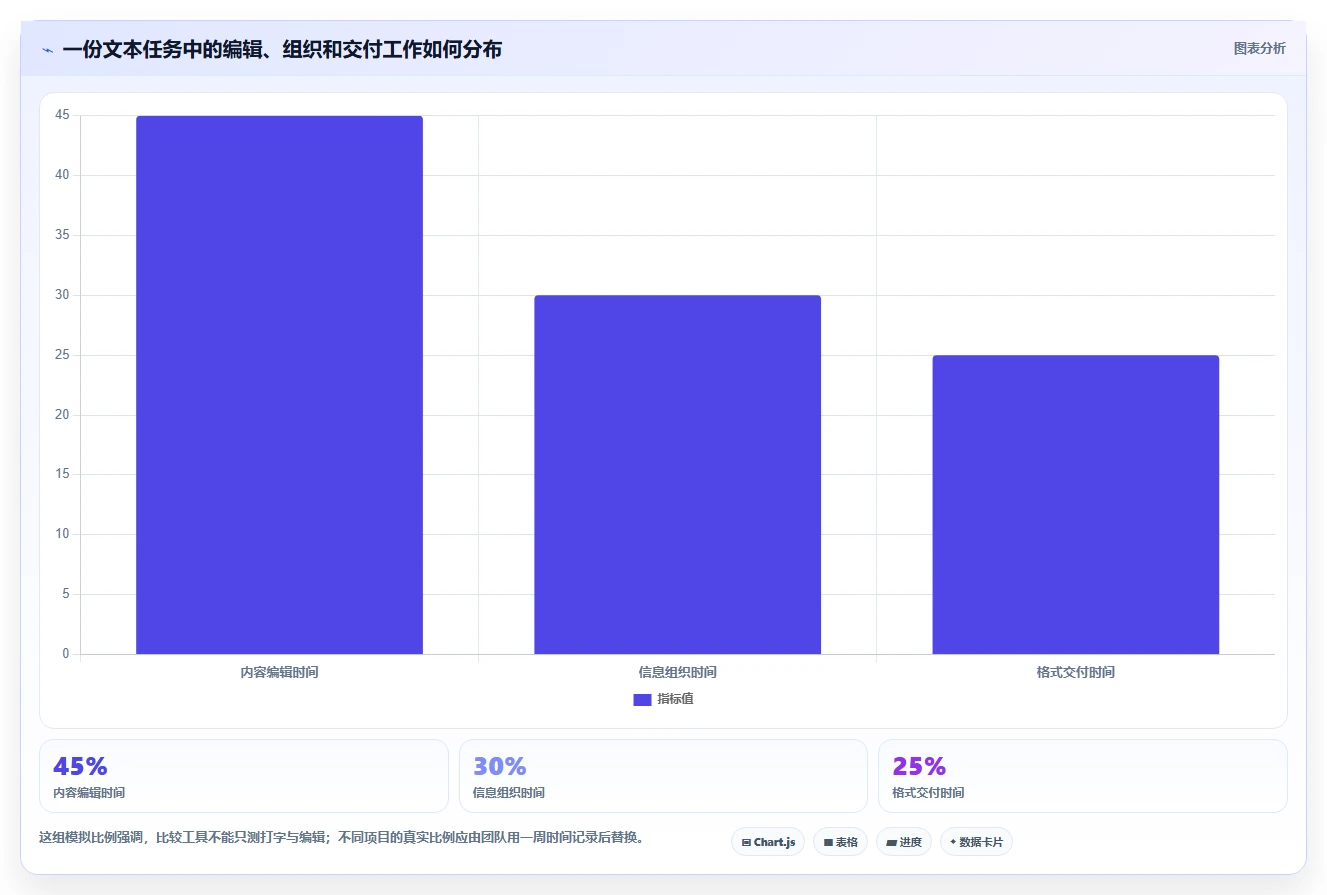1327x895 pixels.
Task: Click the y-axis value 30
Action: click(x=63, y=295)
